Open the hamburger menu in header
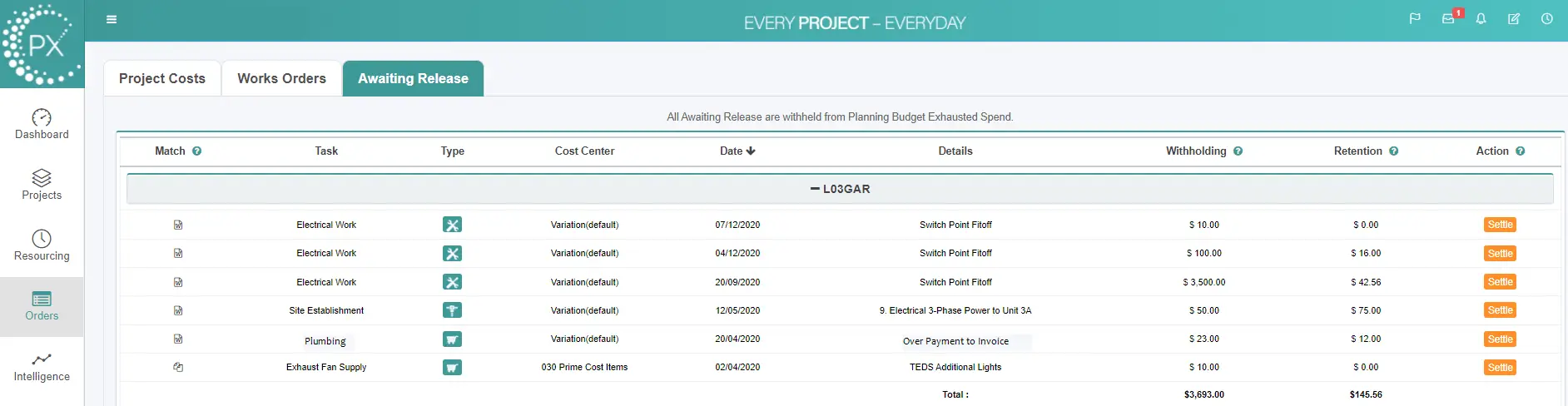 112,20
